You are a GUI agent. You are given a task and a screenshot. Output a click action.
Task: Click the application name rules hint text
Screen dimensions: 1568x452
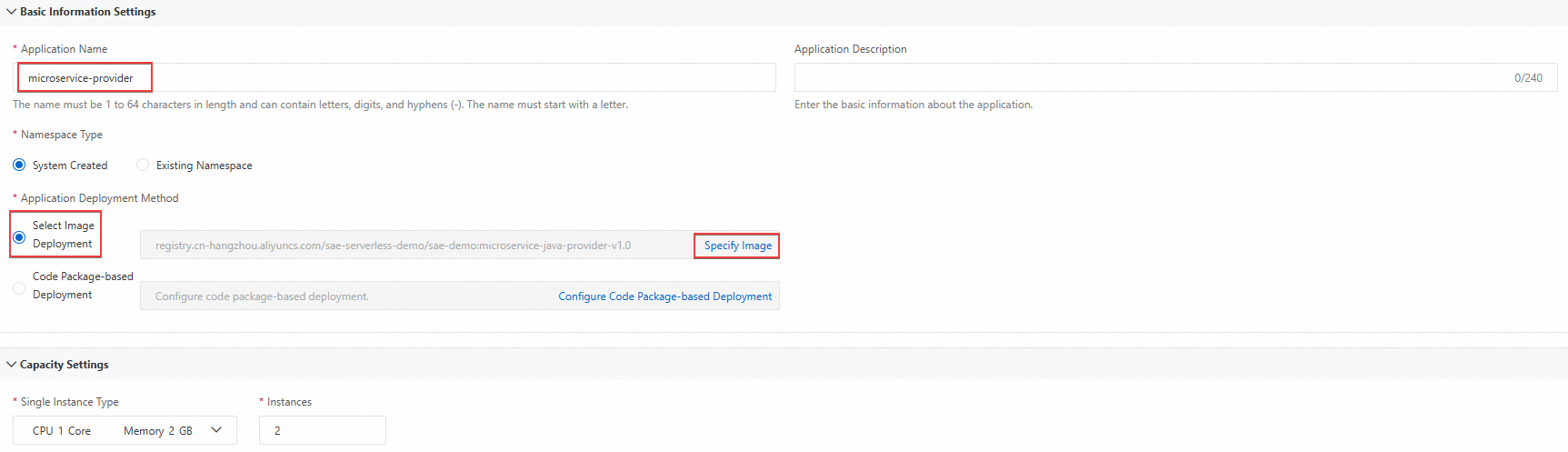point(320,105)
